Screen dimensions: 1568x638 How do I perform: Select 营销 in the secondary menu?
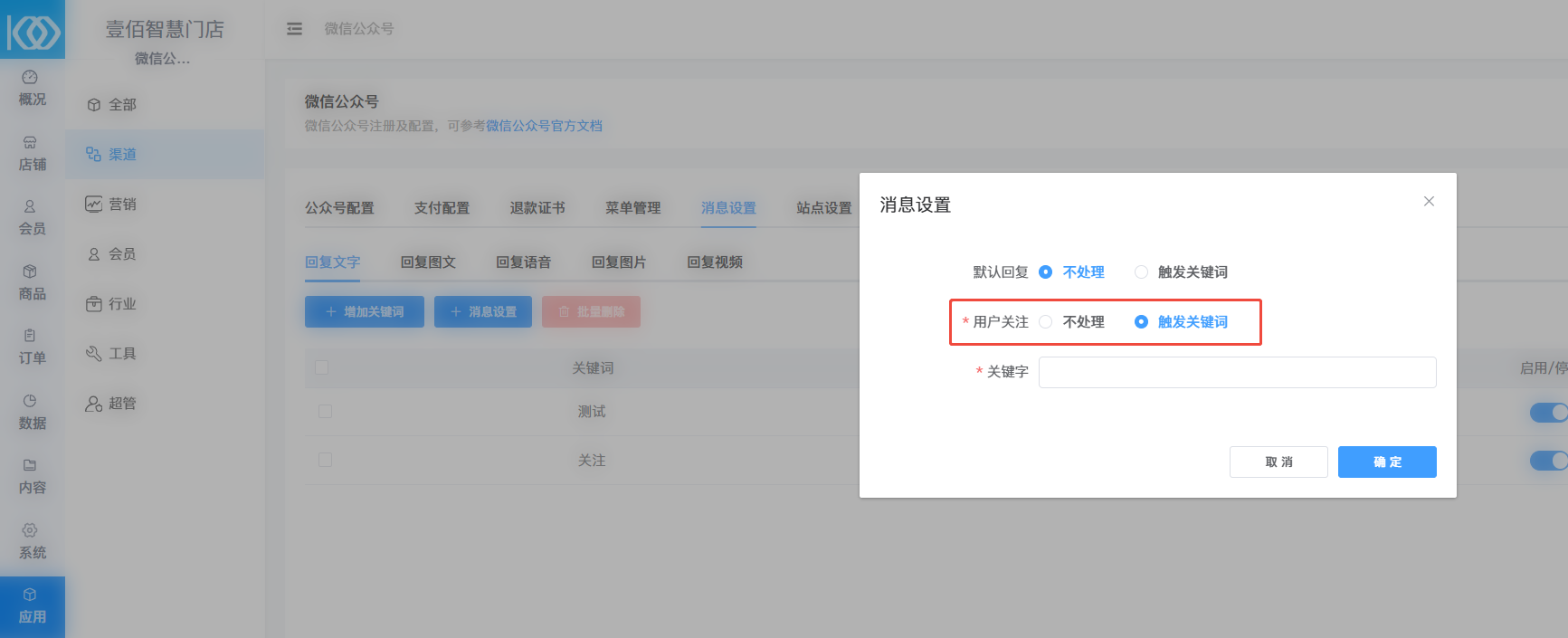coord(122,205)
